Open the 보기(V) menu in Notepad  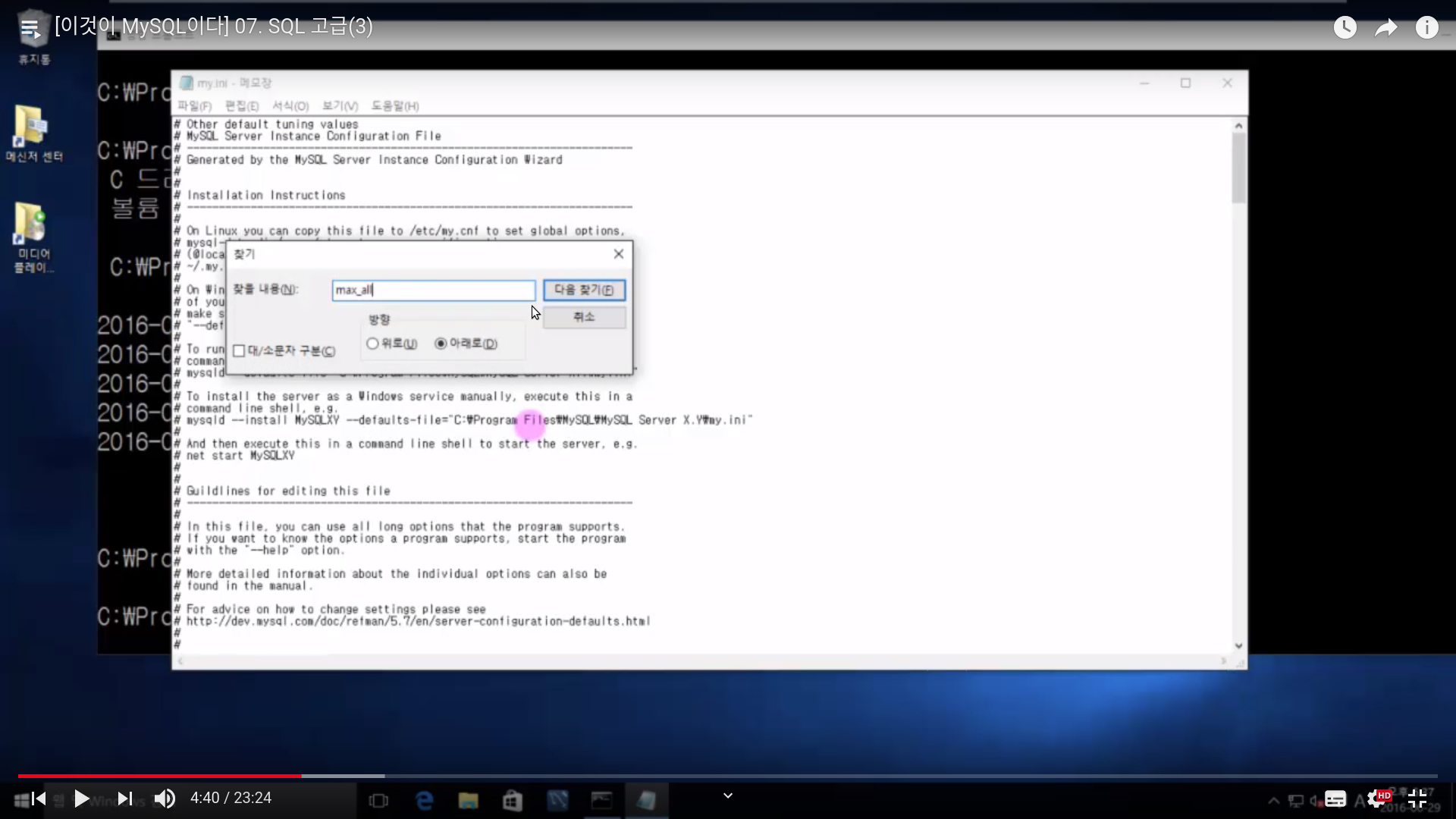tap(340, 106)
